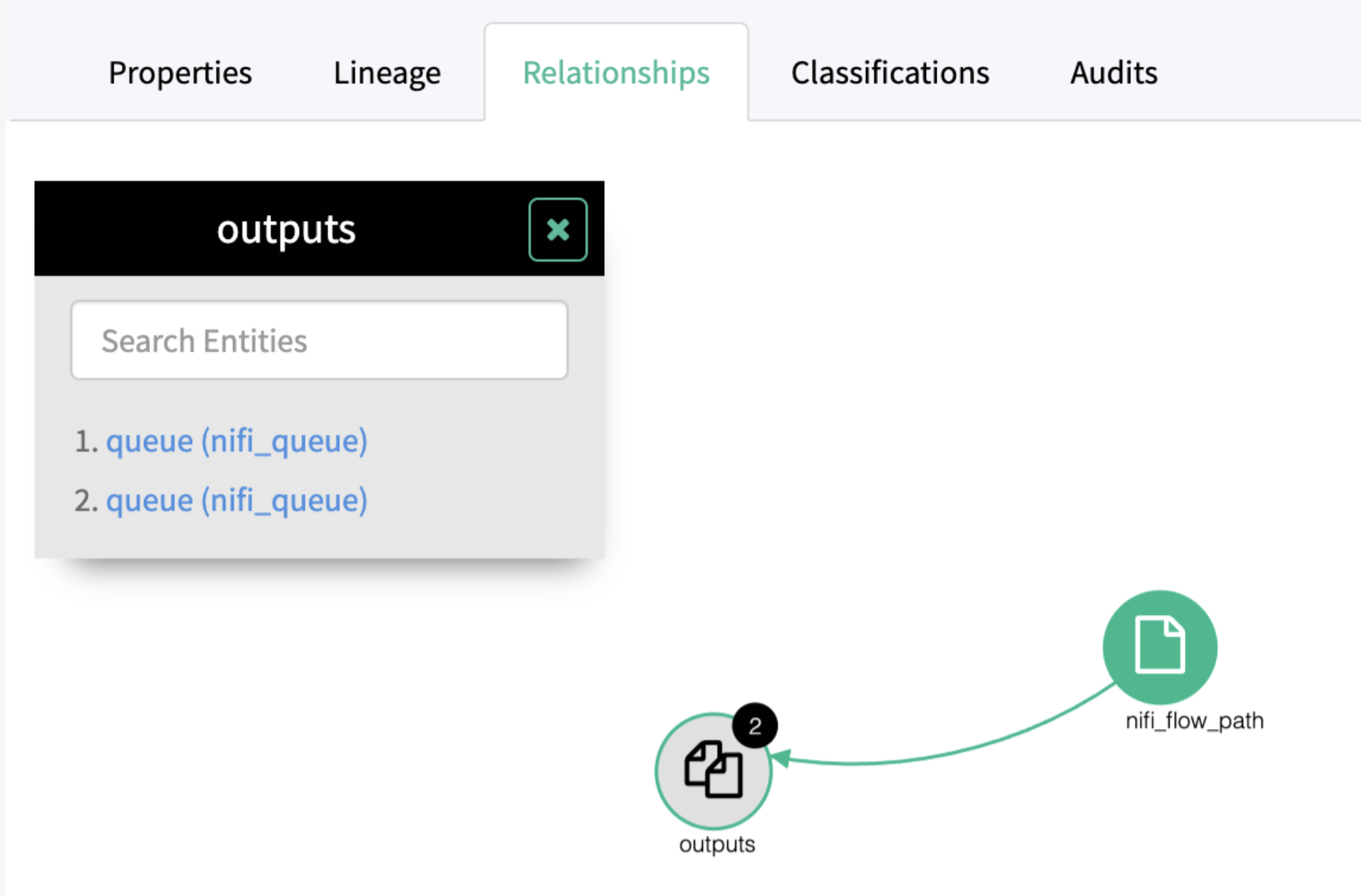Viewport: 1361px width, 896px height.
Task: Click the list number beside second queue entry
Action: tap(85, 501)
